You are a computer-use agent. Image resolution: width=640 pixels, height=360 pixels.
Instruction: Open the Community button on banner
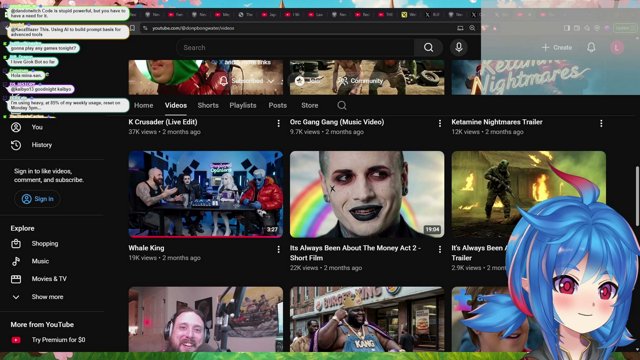(x=360, y=81)
